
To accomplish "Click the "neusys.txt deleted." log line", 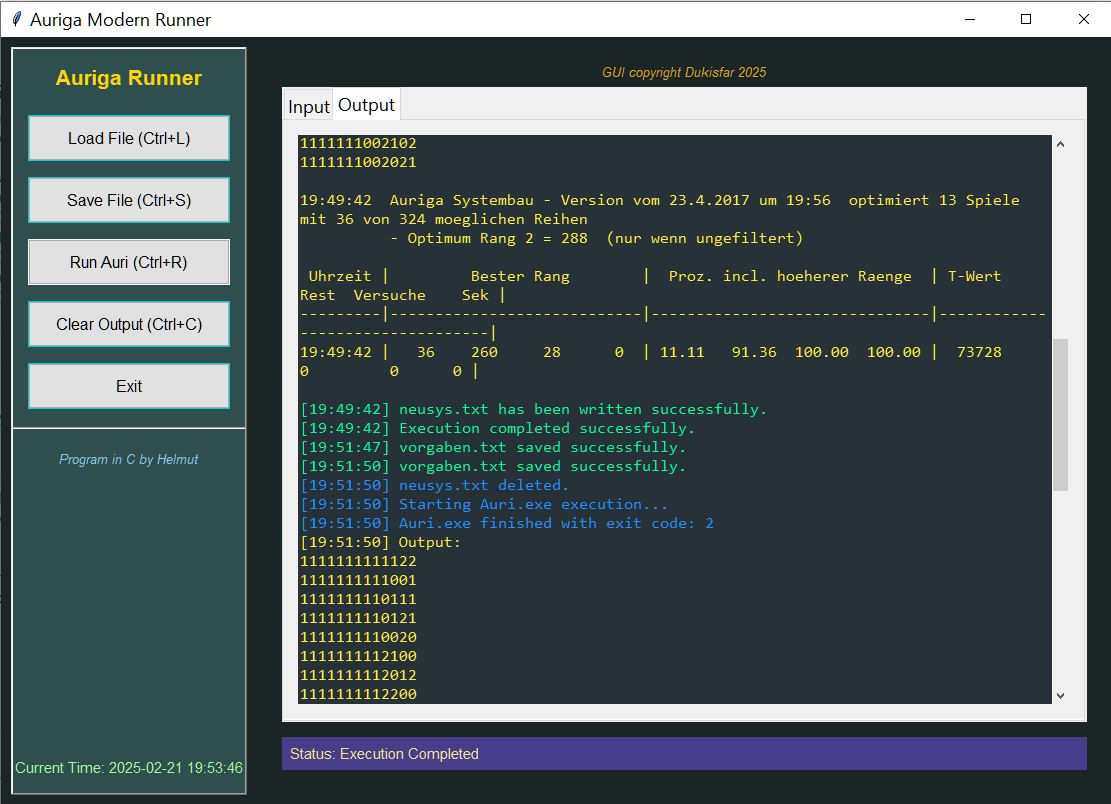I will click(x=434, y=485).
